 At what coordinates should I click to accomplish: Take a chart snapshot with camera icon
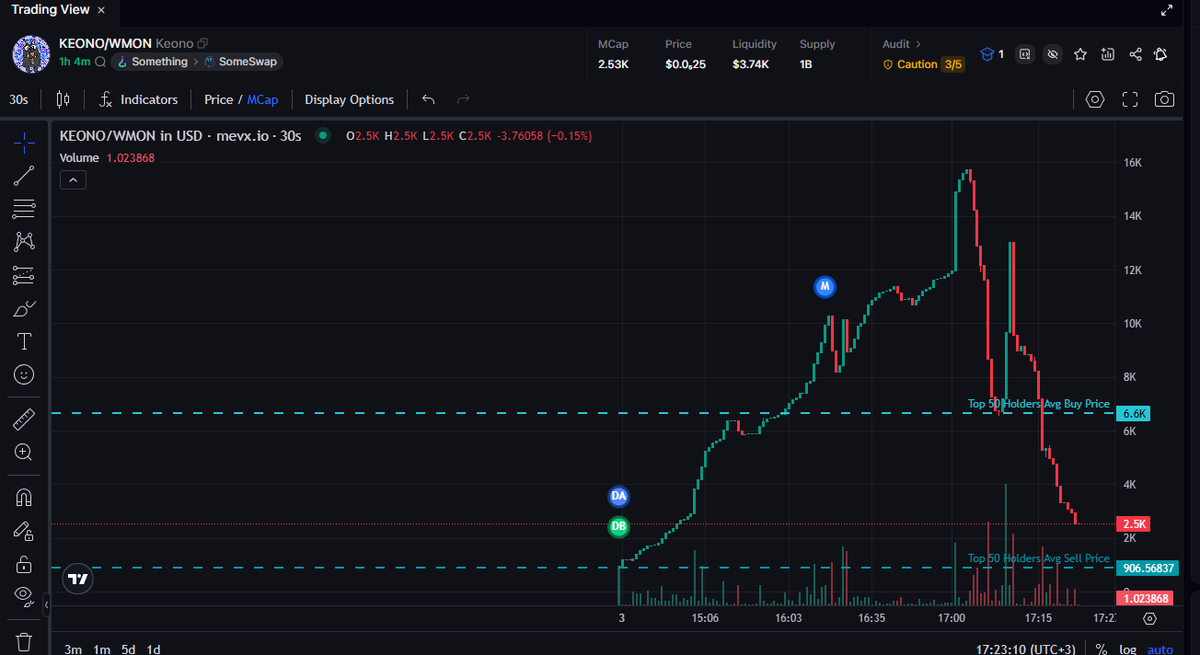tap(1165, 99)
